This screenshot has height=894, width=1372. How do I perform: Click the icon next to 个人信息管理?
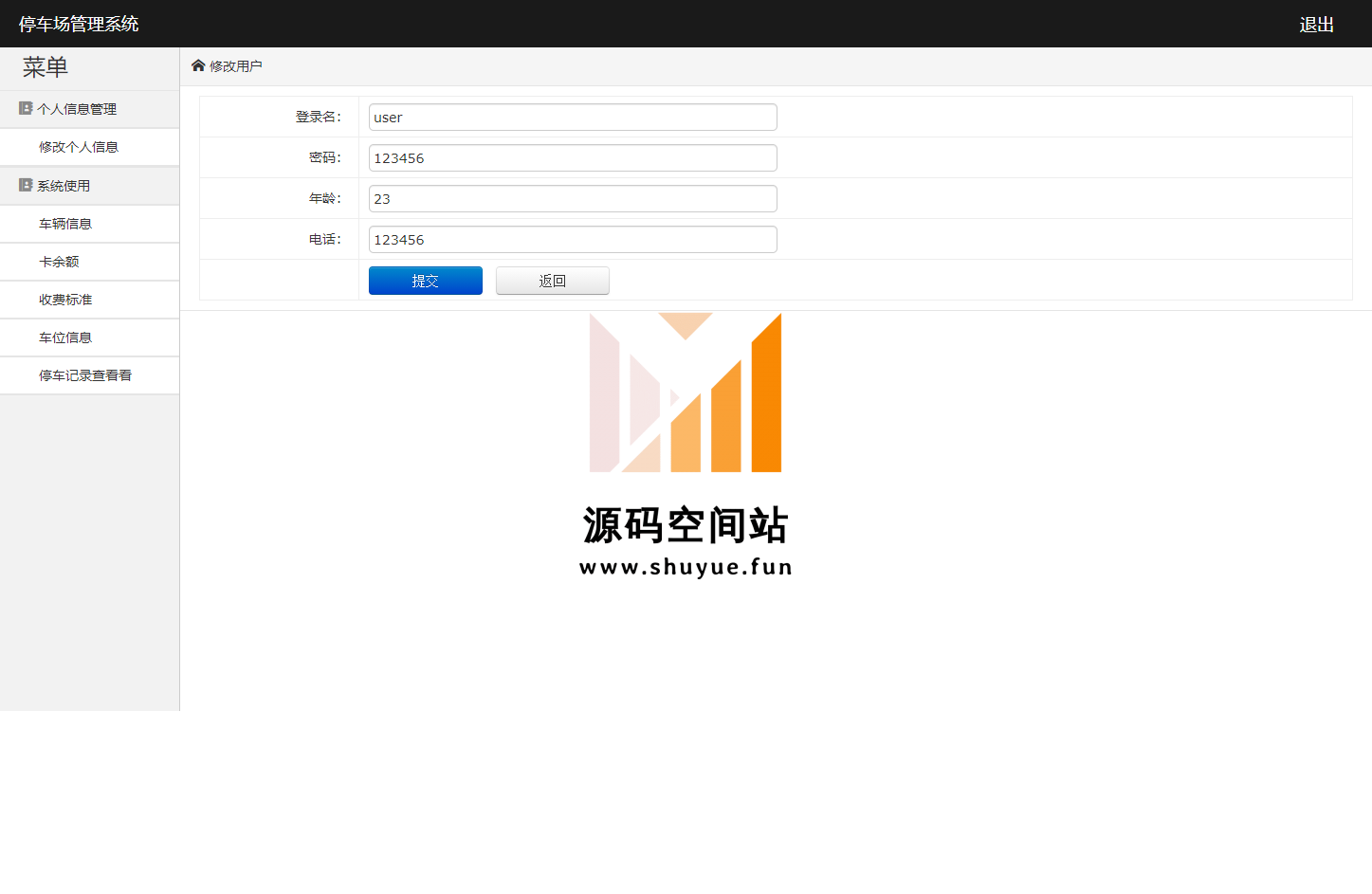pyautogui.click(x=26, y=108)
